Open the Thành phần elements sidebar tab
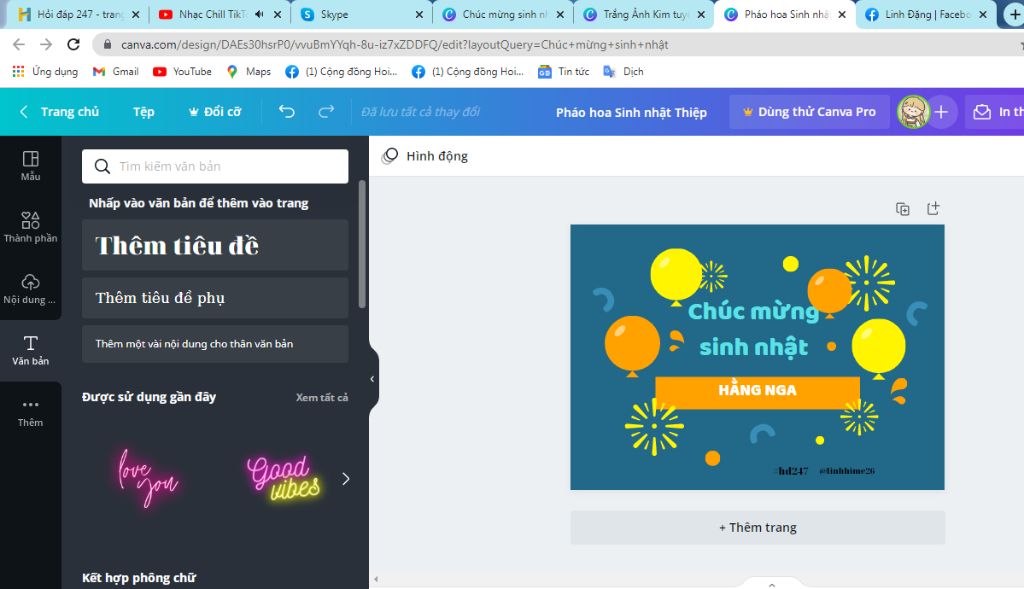This screenshot has width=1024, height=589. [x=30, y=227]
